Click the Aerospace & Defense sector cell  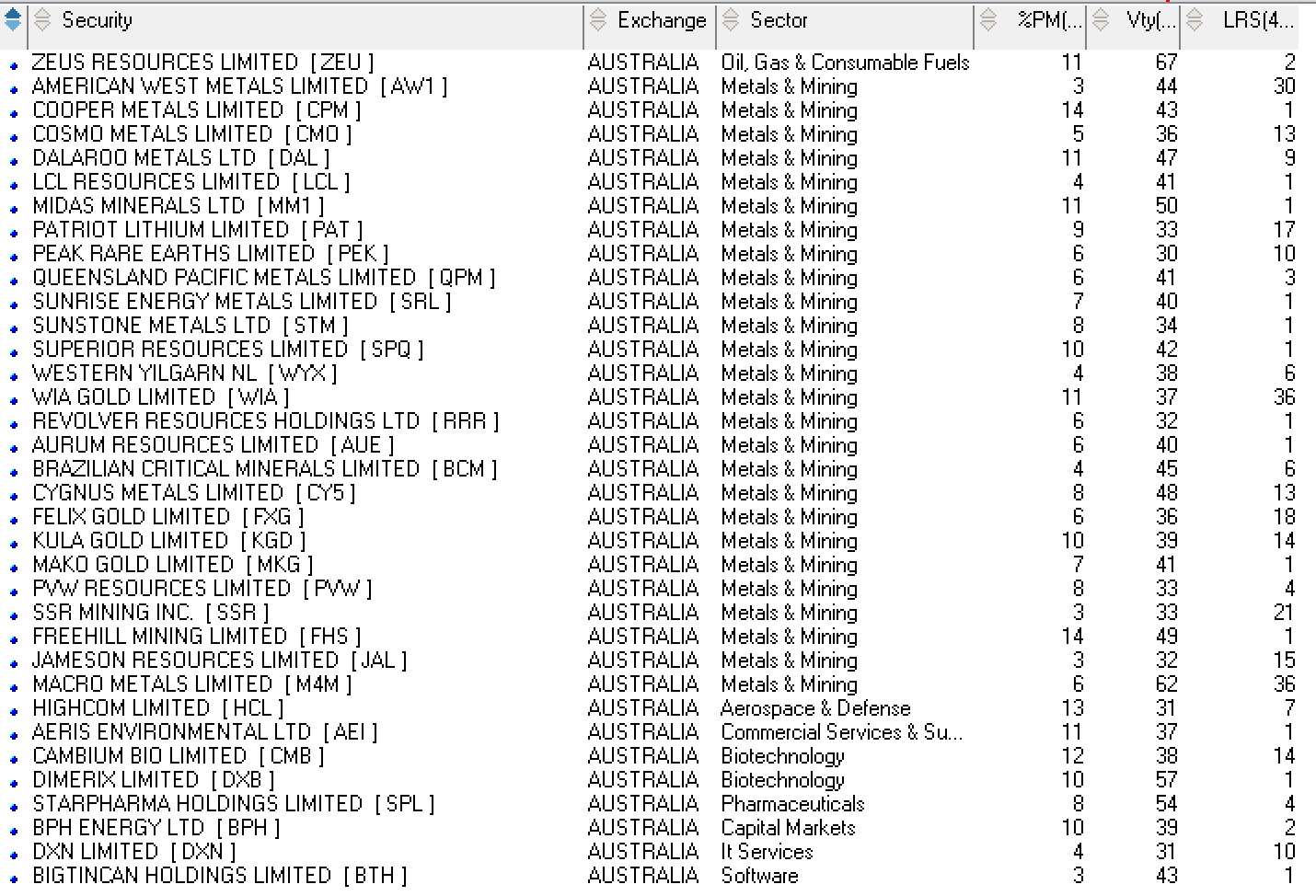[815, 708]
